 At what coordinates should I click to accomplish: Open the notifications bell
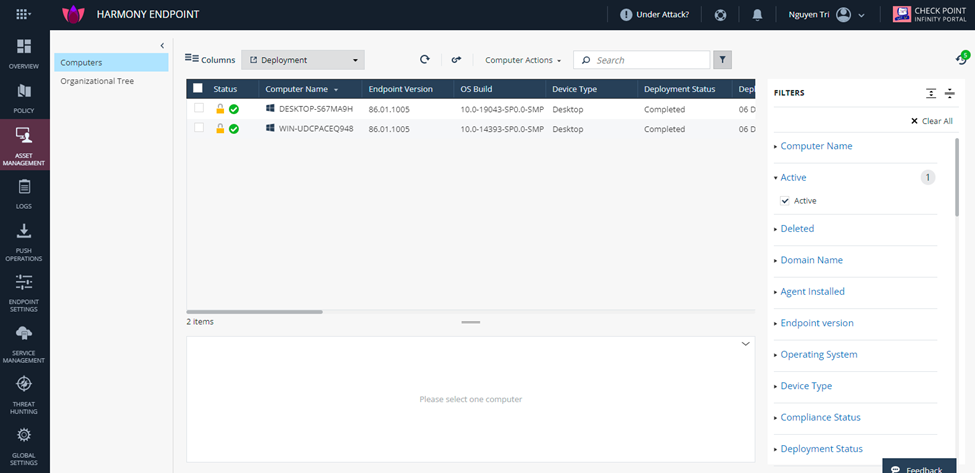(757, 15)
